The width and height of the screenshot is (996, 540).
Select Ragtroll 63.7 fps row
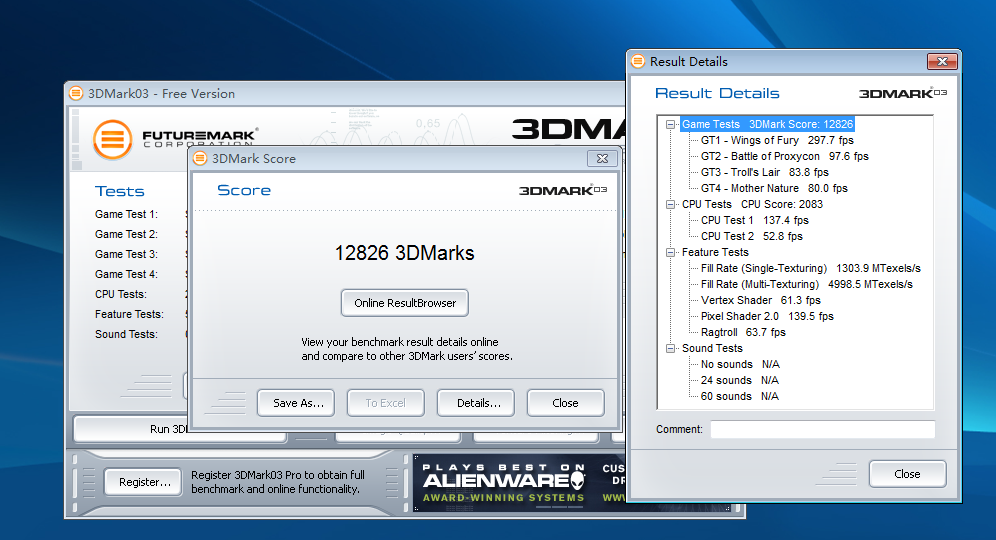click(x=743, y=332)
